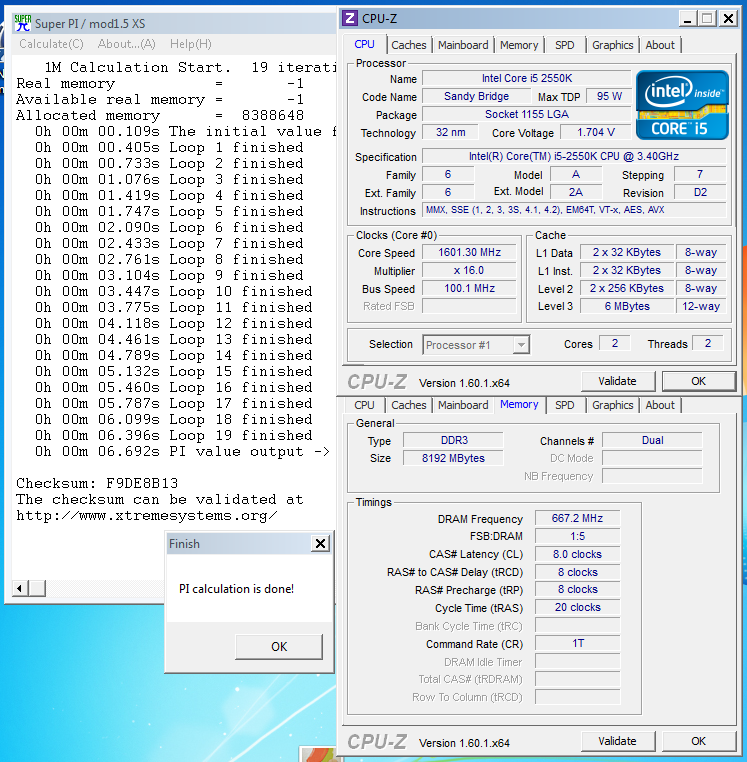The image size is (747, 762).
Task: Switch to CPU tab in lower CPU-Z window
Action: click(x=365, y=405)
